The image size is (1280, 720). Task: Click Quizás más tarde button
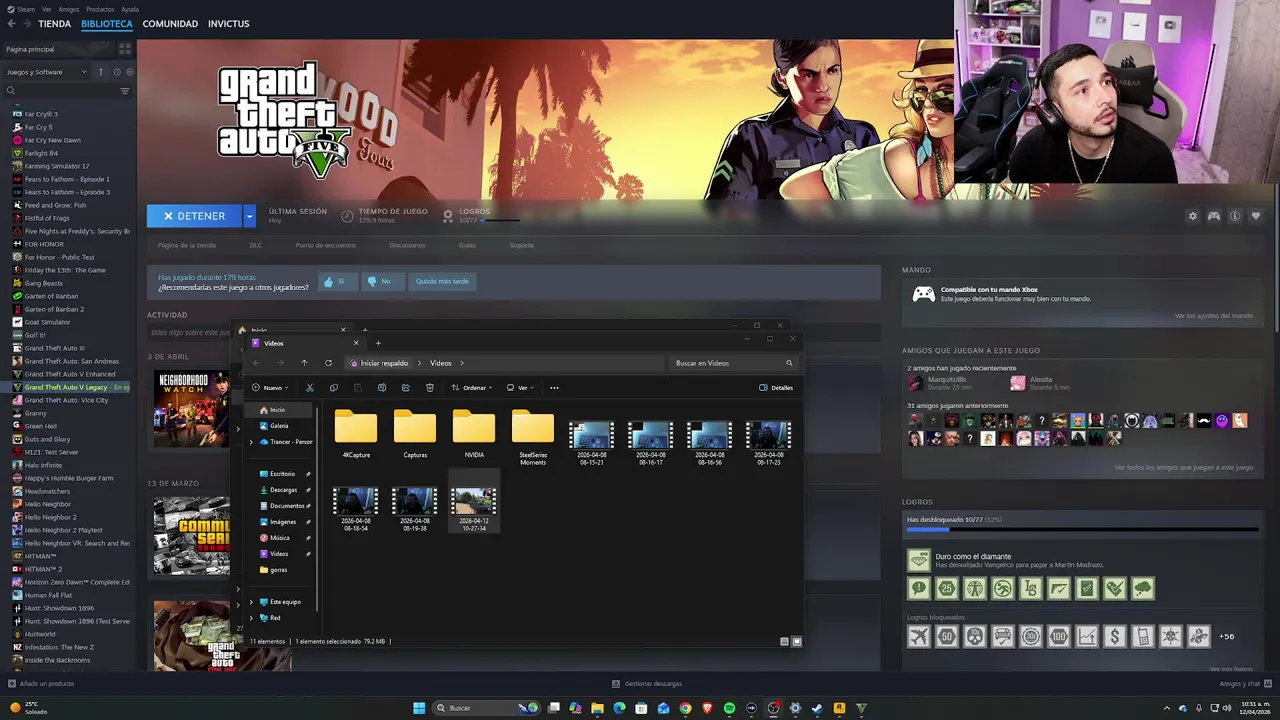click(442, 282)
